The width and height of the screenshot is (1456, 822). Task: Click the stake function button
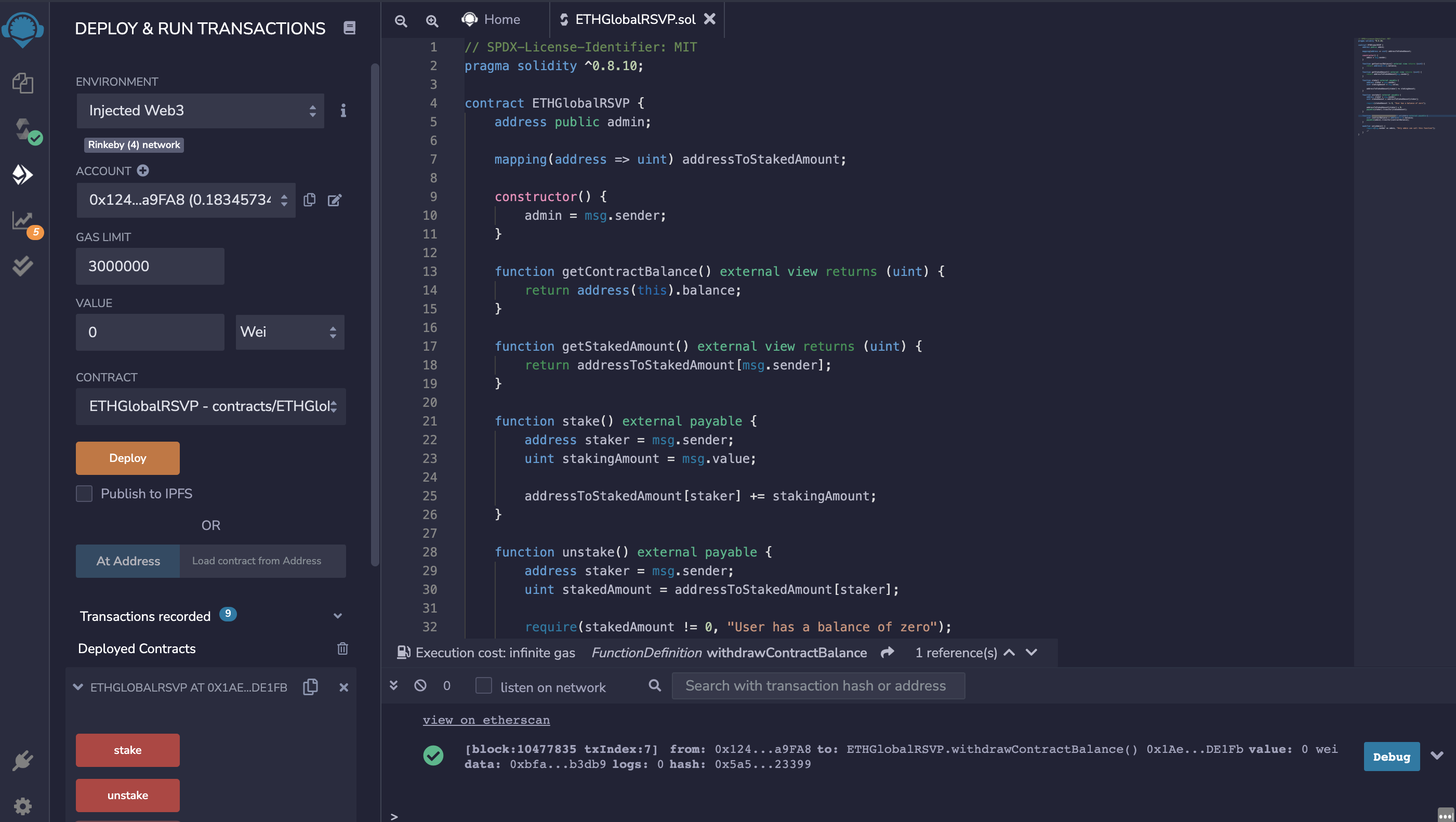click(x=127, y=749)
